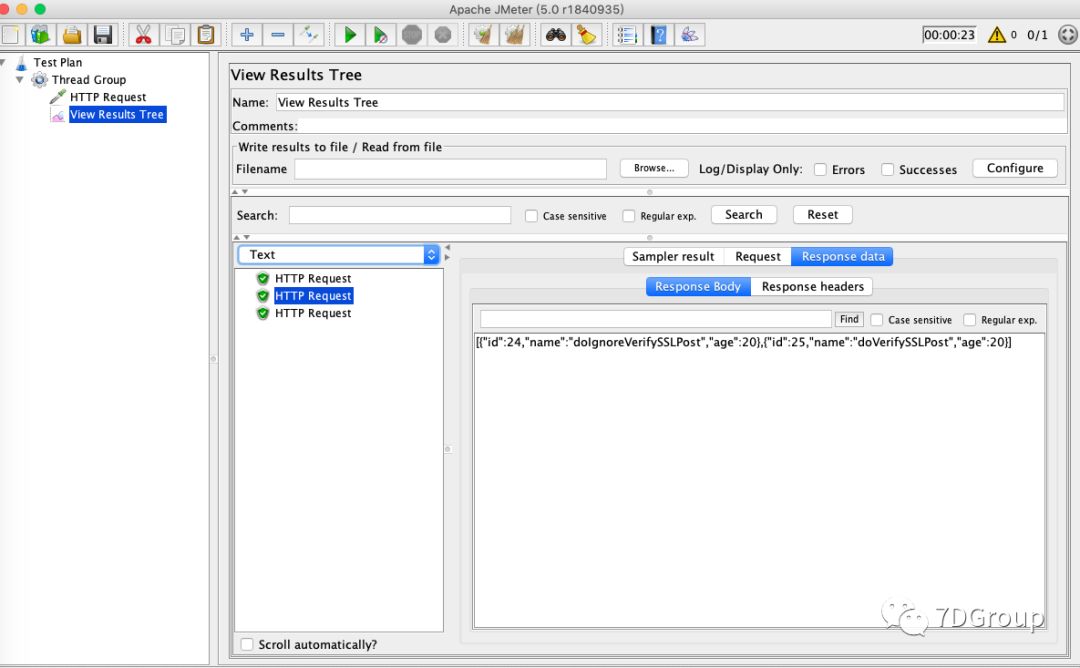Select Thread Group in the tree

coord(89,80)
